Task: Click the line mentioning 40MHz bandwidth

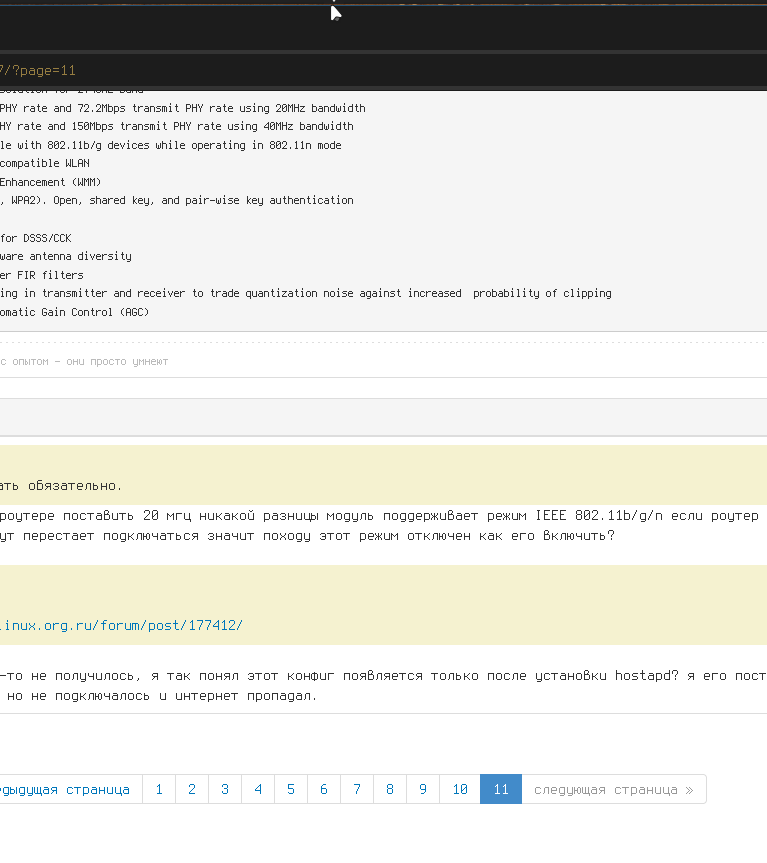Action: tap(177, 127)
